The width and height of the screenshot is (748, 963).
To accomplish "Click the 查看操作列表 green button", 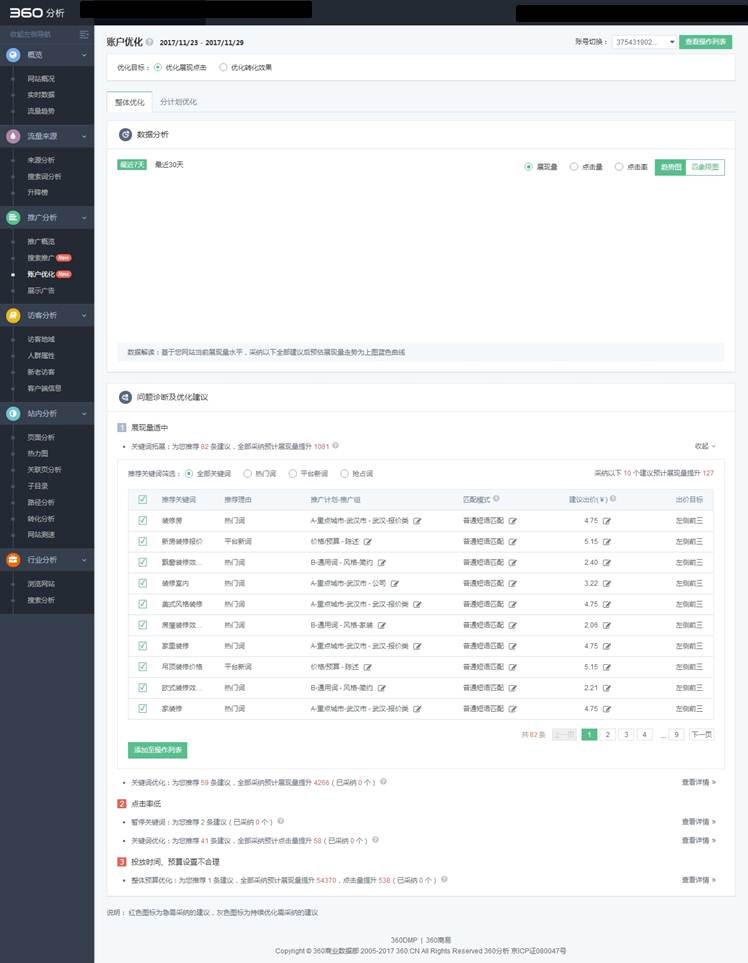I will point(705,42).
